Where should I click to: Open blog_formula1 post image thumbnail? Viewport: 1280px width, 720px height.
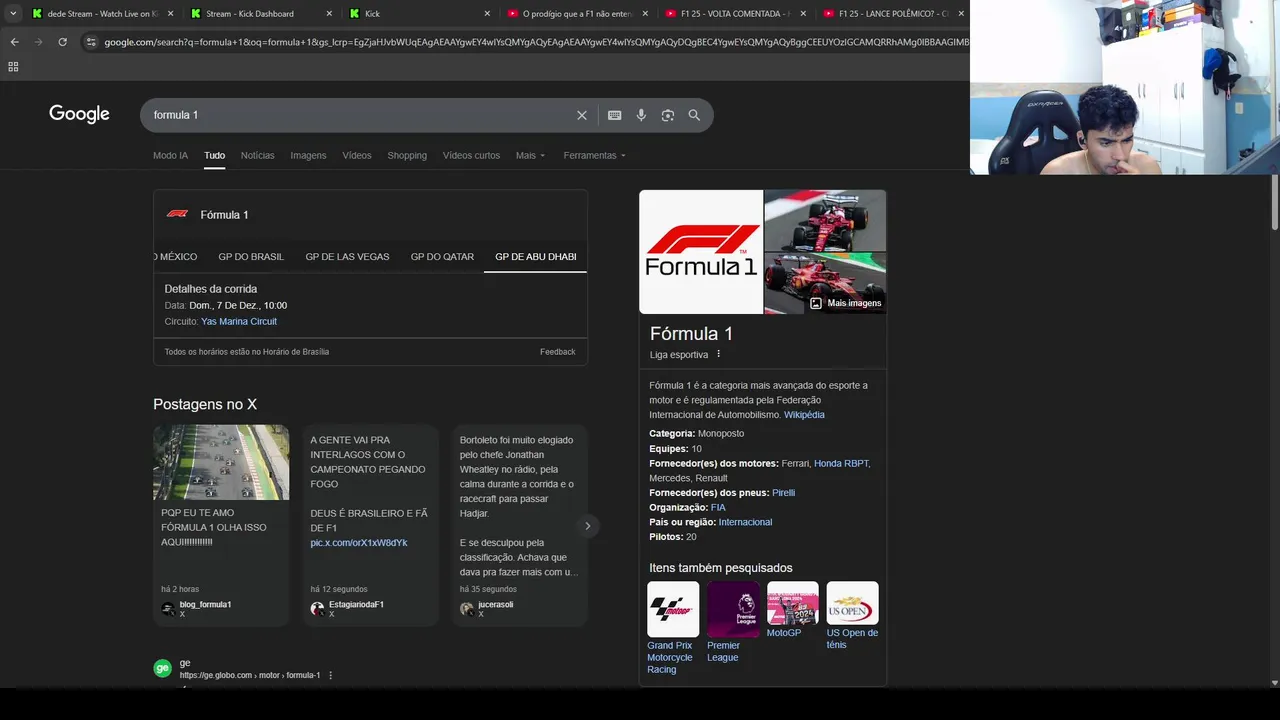pos(221,462)
